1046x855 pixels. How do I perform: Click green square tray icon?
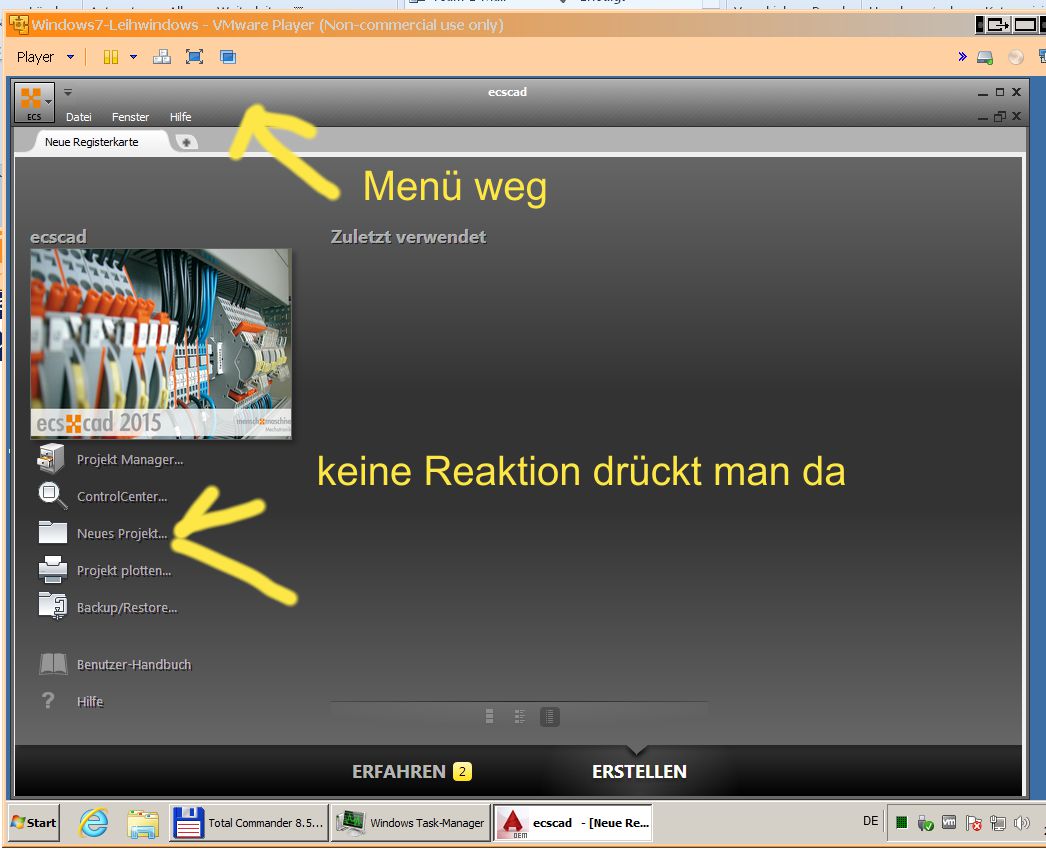[901, 822]
